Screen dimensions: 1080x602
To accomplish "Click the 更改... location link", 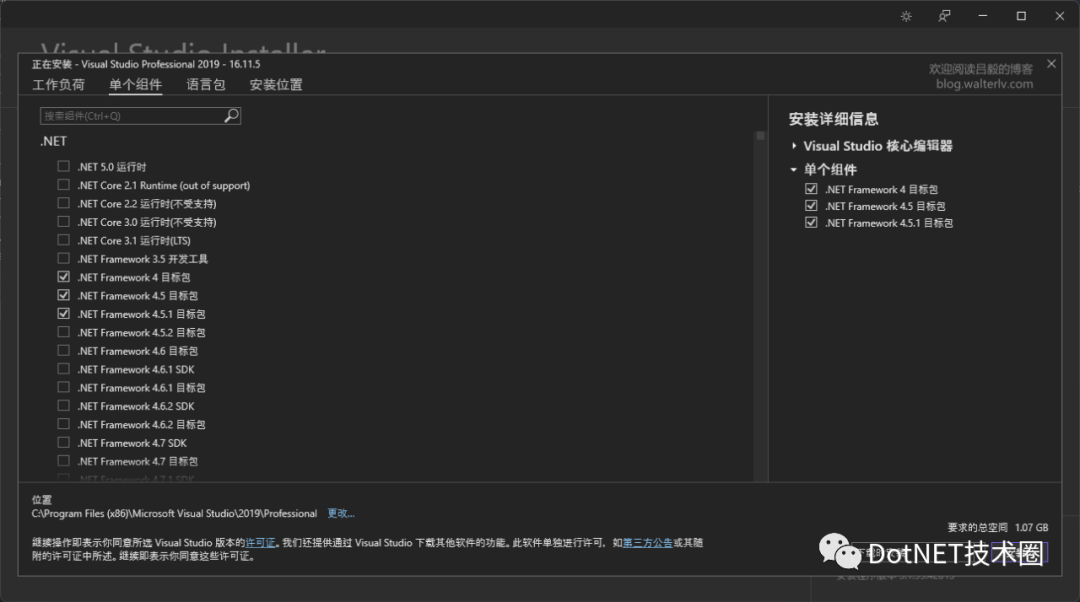I will (x=341, y=513).
